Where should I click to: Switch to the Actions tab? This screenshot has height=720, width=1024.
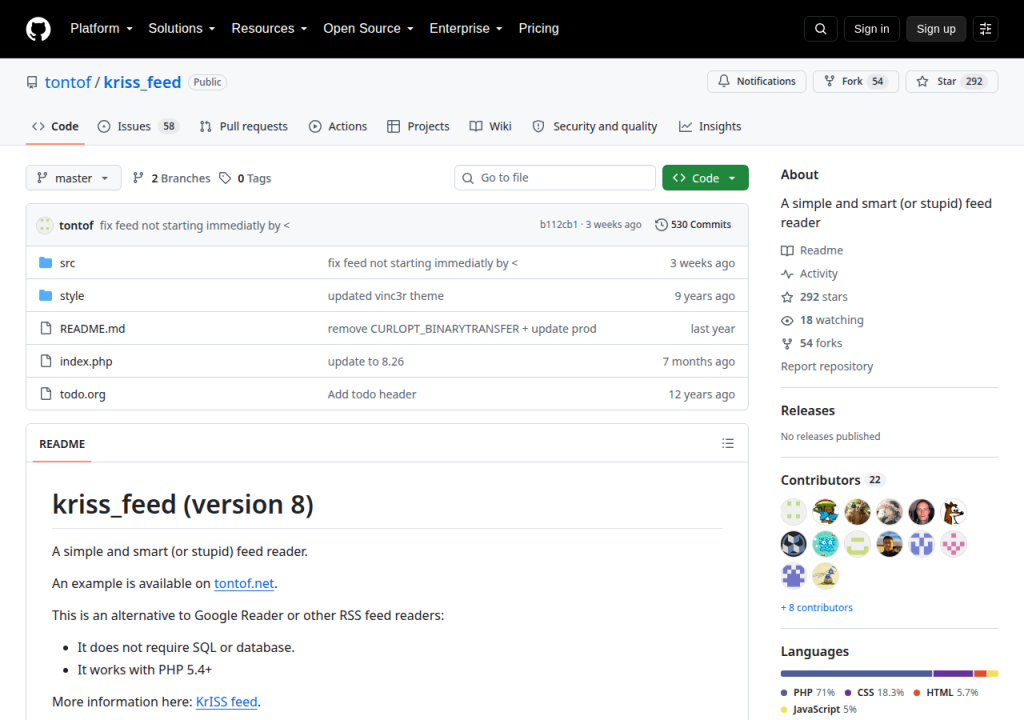coord(338,126)
